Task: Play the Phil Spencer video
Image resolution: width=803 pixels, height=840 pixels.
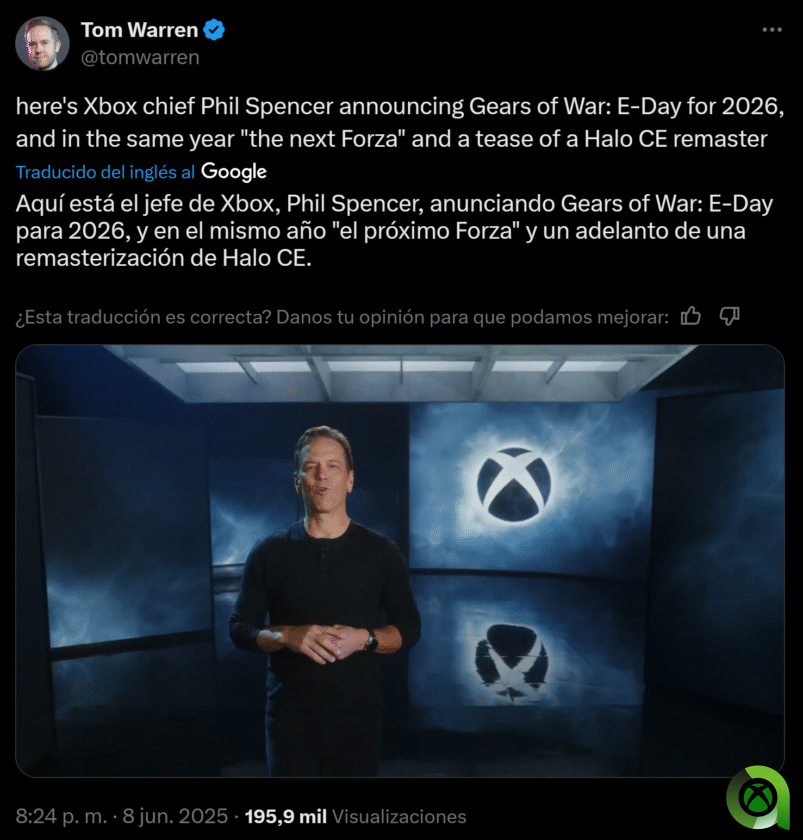Action: [x=400, y=560]
